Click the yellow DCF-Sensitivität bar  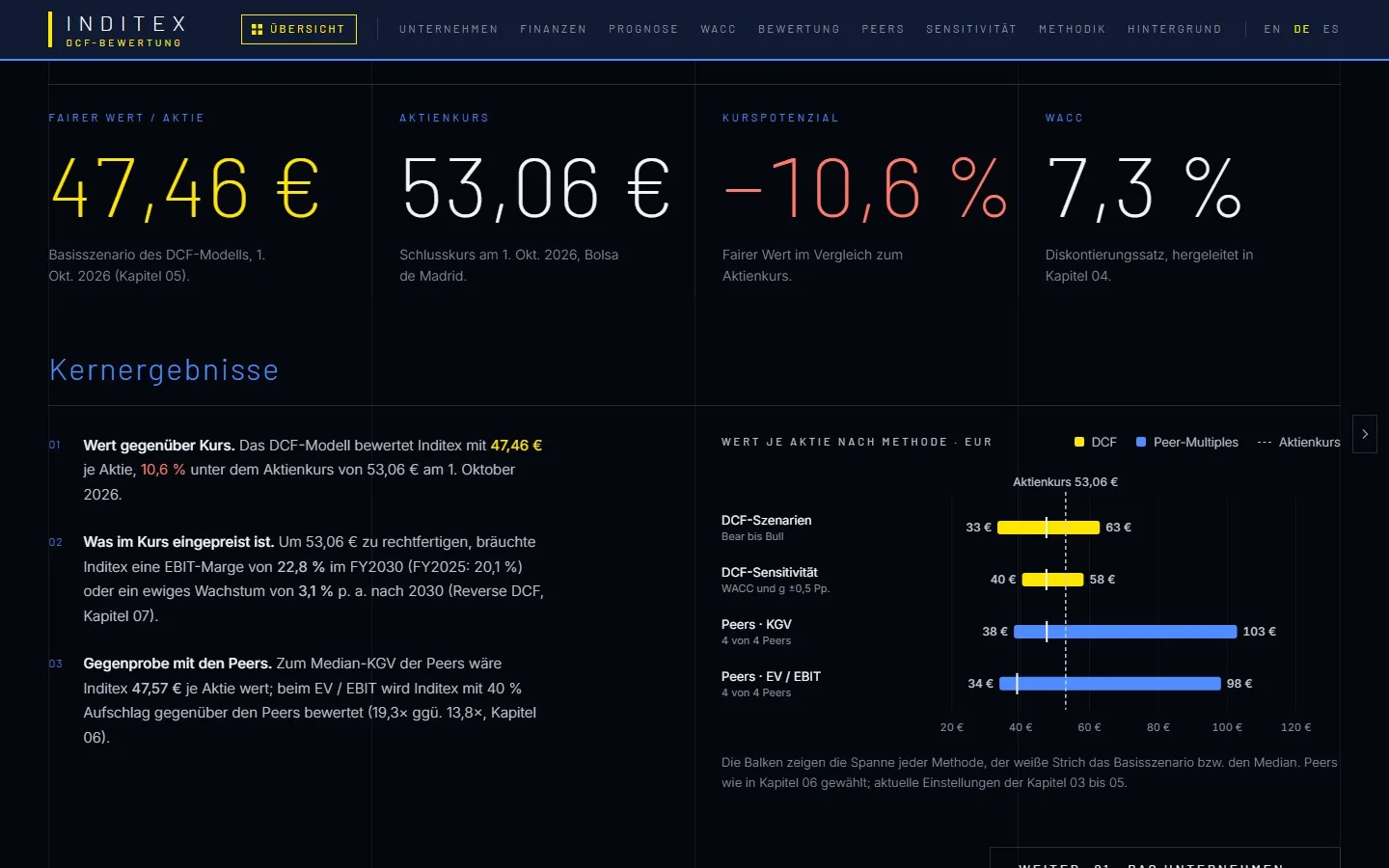(x=1052, y=580)
